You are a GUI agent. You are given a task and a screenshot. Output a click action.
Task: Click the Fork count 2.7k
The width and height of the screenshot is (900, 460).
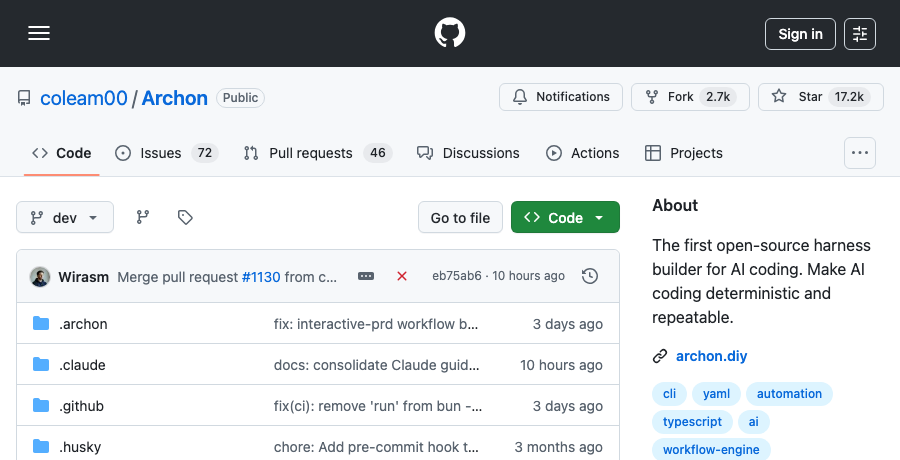[x=718, y=96]
